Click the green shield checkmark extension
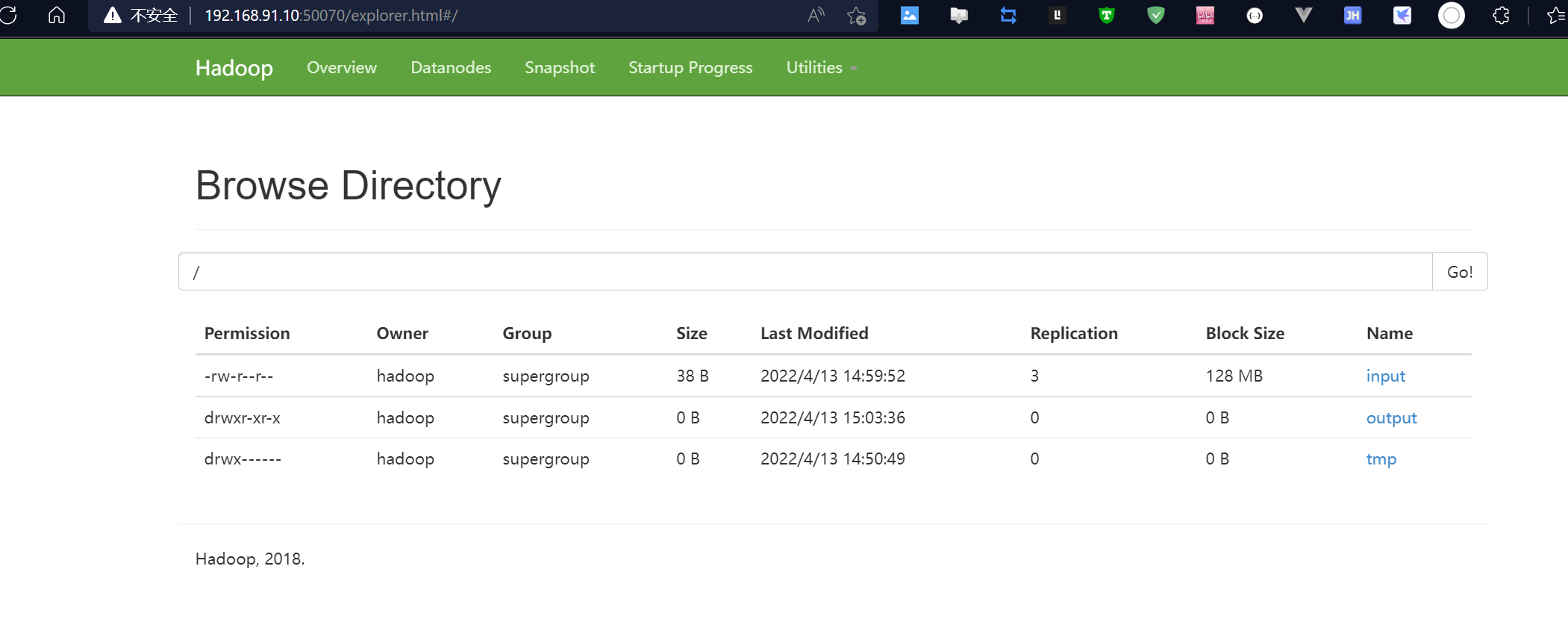 point(1155,15)
